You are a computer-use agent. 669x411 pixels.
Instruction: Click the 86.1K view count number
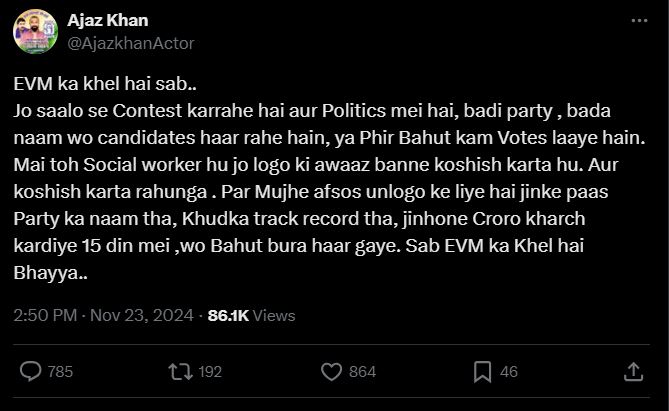coord(228,315)
